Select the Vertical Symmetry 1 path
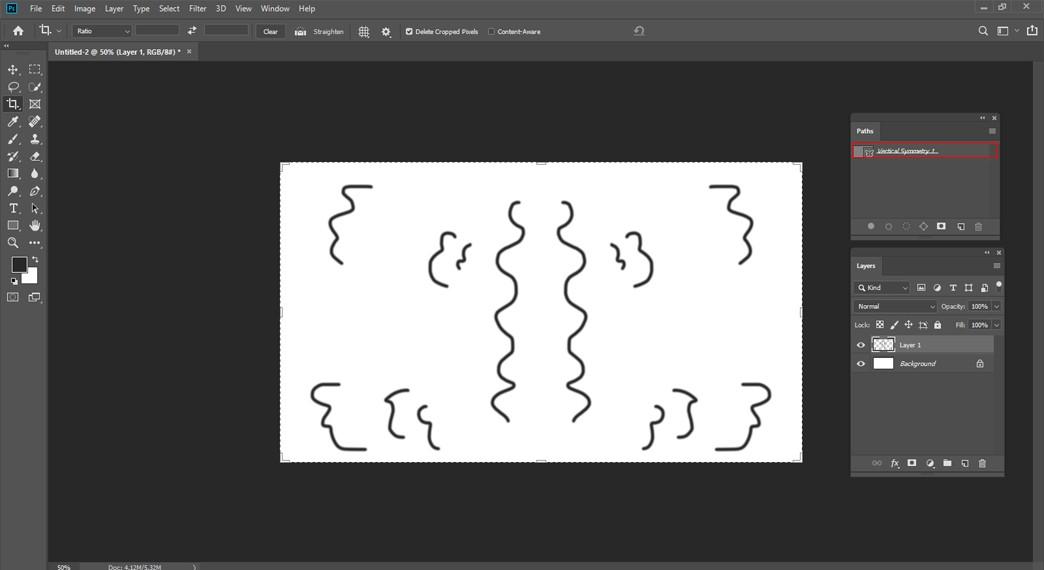Image resolution: width=1044 pixels, height=570 pixels. pyautogui.click(x=925, y=151)
